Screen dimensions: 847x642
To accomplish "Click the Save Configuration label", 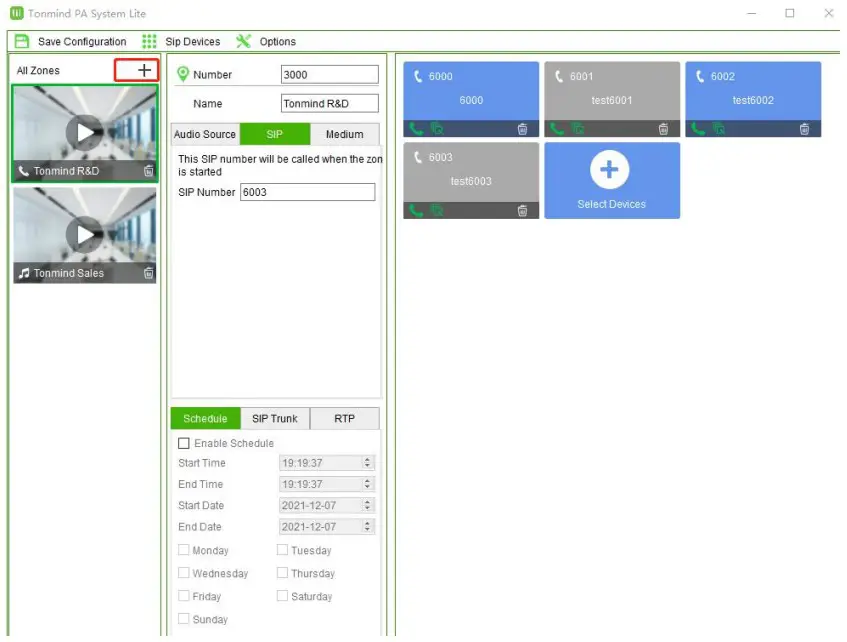I will pos(82,42).
